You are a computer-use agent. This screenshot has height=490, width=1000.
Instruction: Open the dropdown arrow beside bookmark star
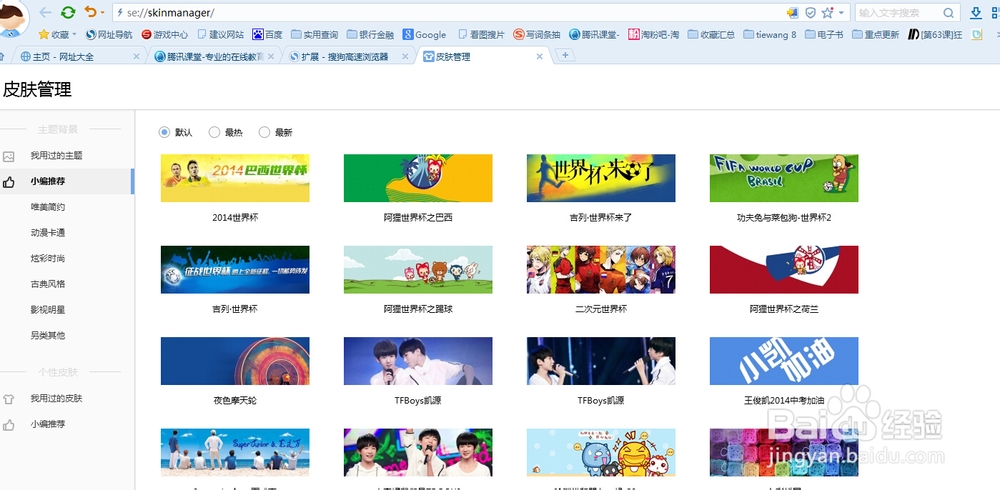point(841,12)
